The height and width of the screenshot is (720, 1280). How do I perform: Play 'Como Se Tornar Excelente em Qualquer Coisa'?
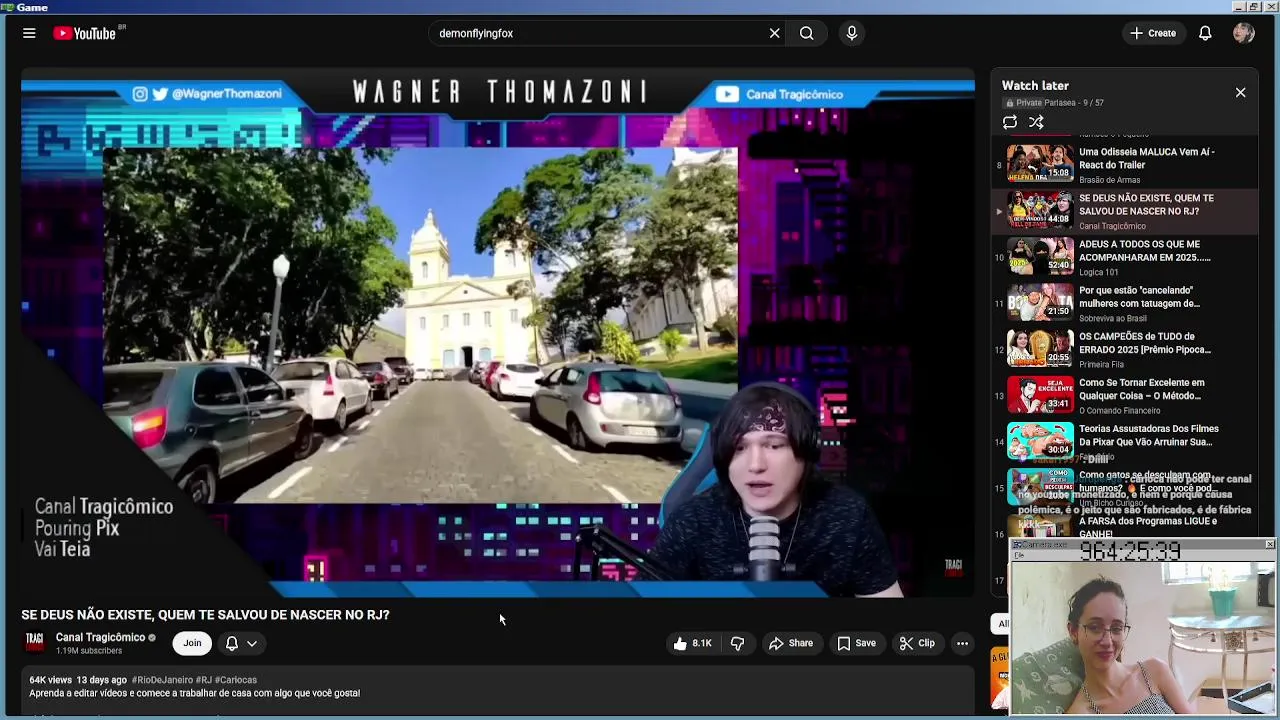coord(1141,389)
